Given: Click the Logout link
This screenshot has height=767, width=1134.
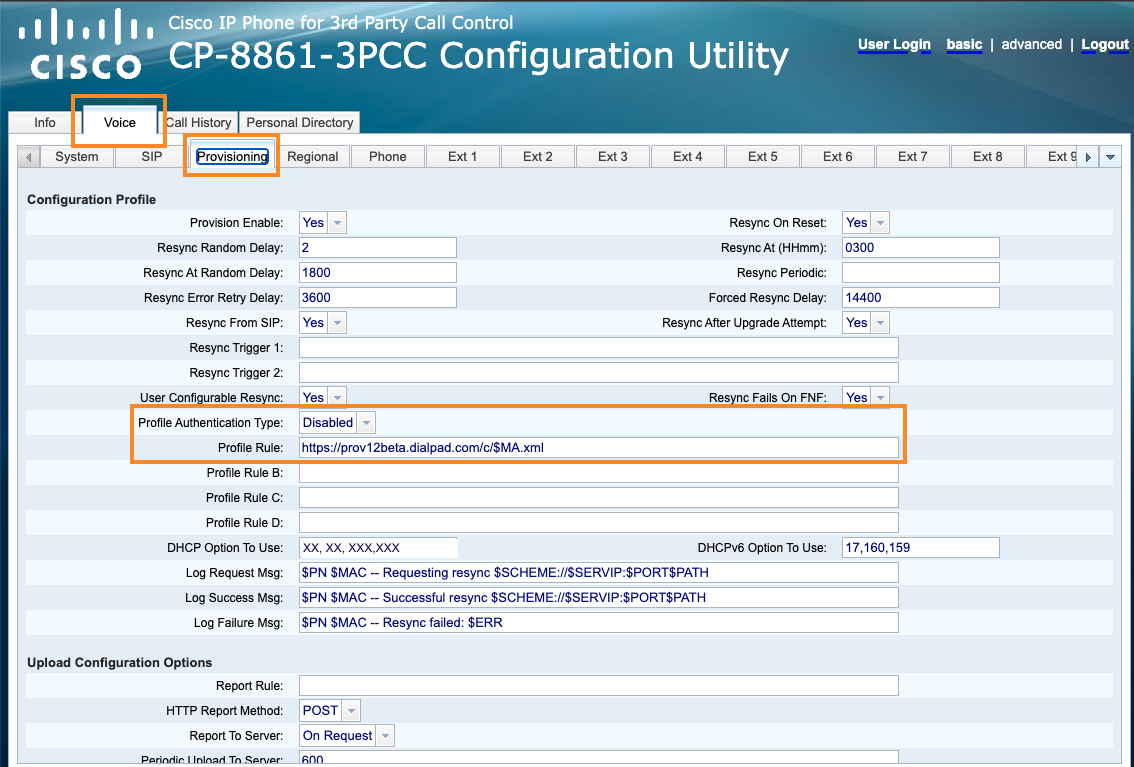Looking at the screenshot, I should pyautogui.click(x=1105, y=44).
